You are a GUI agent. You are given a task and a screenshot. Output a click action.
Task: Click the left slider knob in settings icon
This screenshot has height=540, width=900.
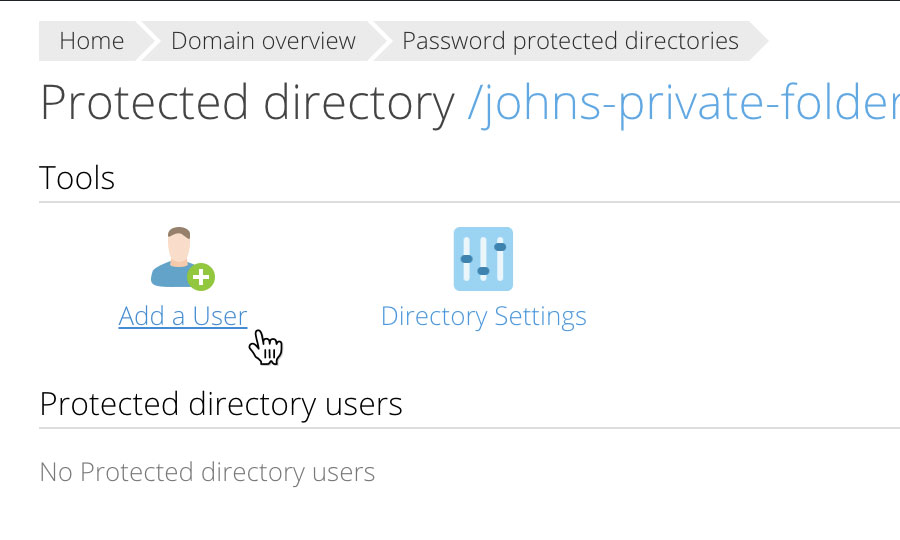pyautogui.click(x=467, y=259)
